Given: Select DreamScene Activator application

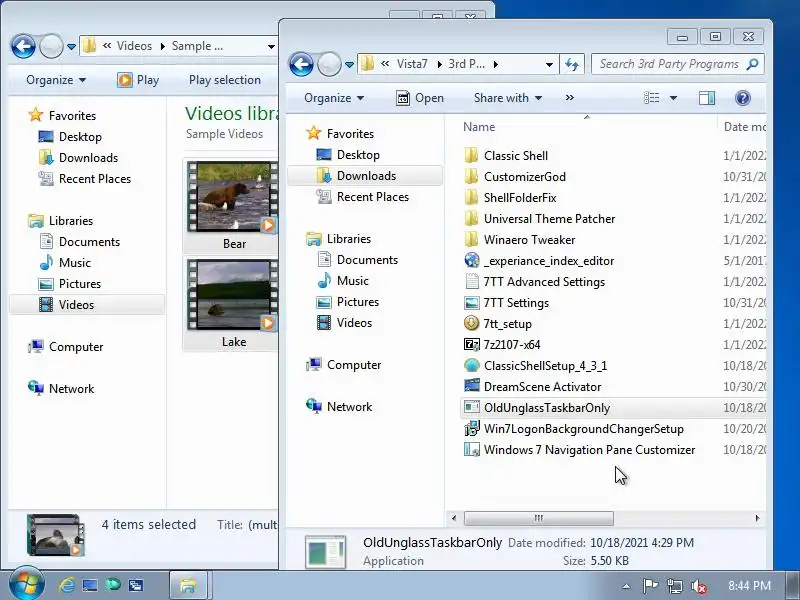Looking at the screenshot, I should 542,386.
